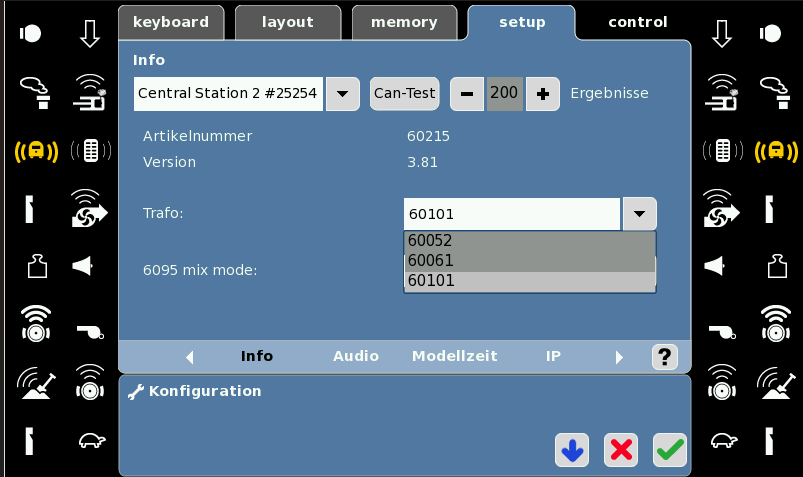803x477 pixels.
Task: Click the Trafo field showing 60101
Action: click(512, 214)
